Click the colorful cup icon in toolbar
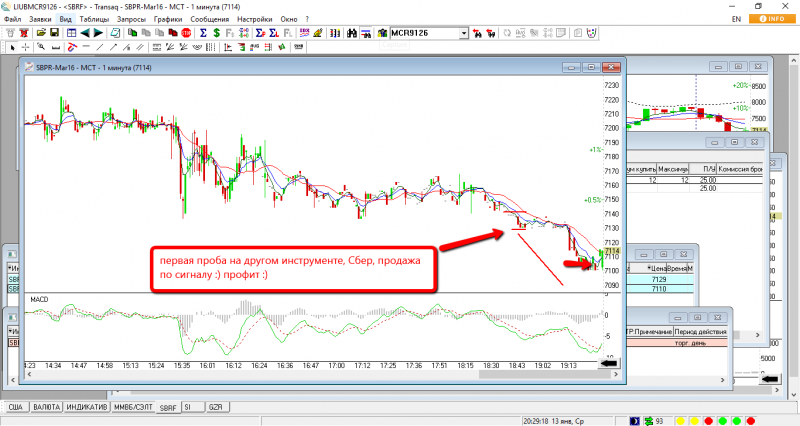The height and width of the screenshot is (426, 800). 591,33
